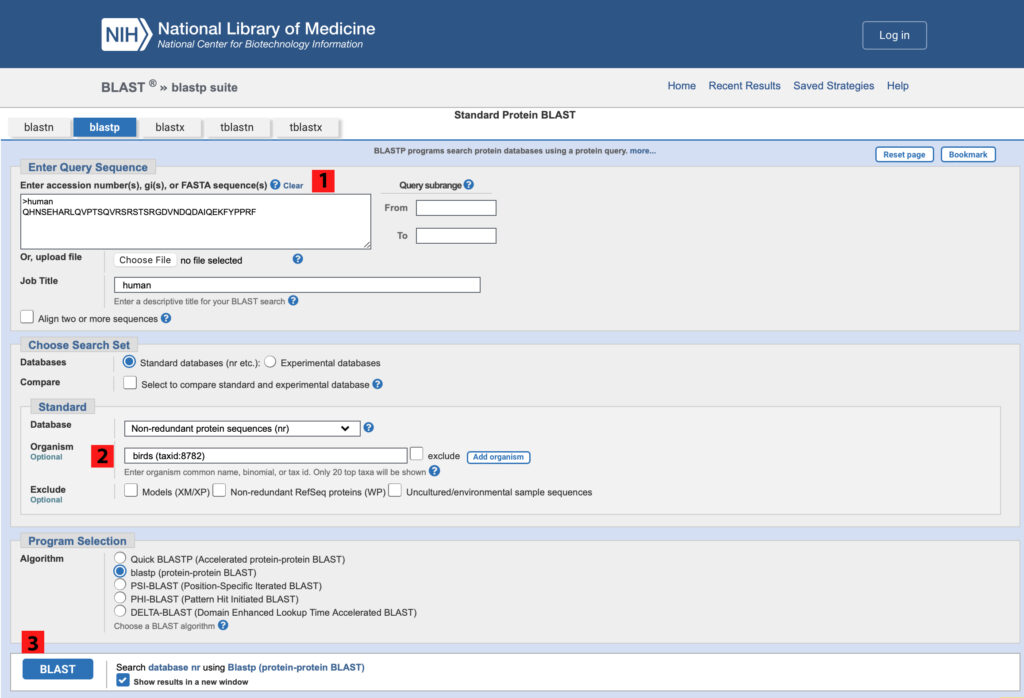Select Standard databases radio button
This screenshot has width=1024, height=698.
coord(129,362)
